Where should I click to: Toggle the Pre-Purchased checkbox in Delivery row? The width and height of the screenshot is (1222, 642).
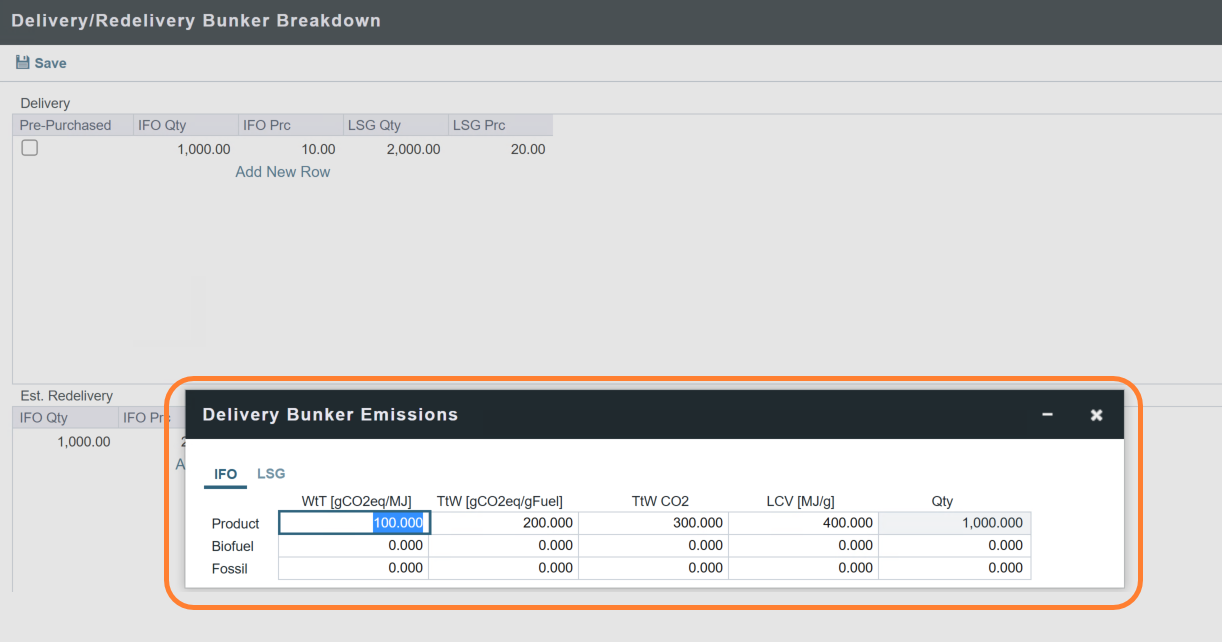30,148
